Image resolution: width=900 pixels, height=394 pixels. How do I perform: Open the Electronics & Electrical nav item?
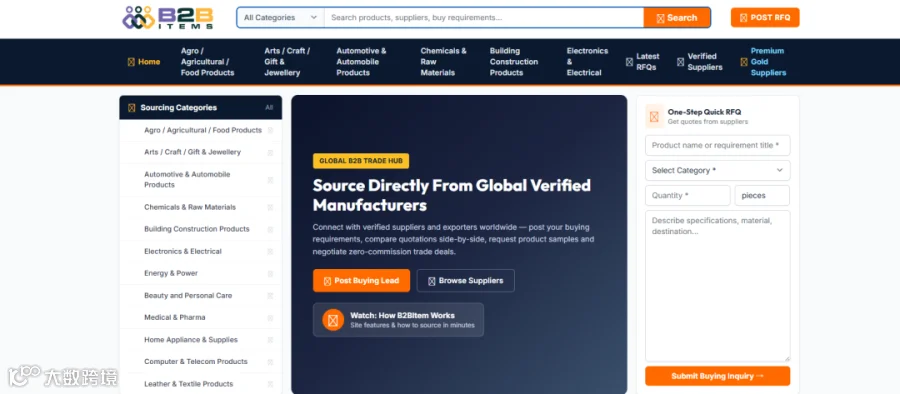587,62
